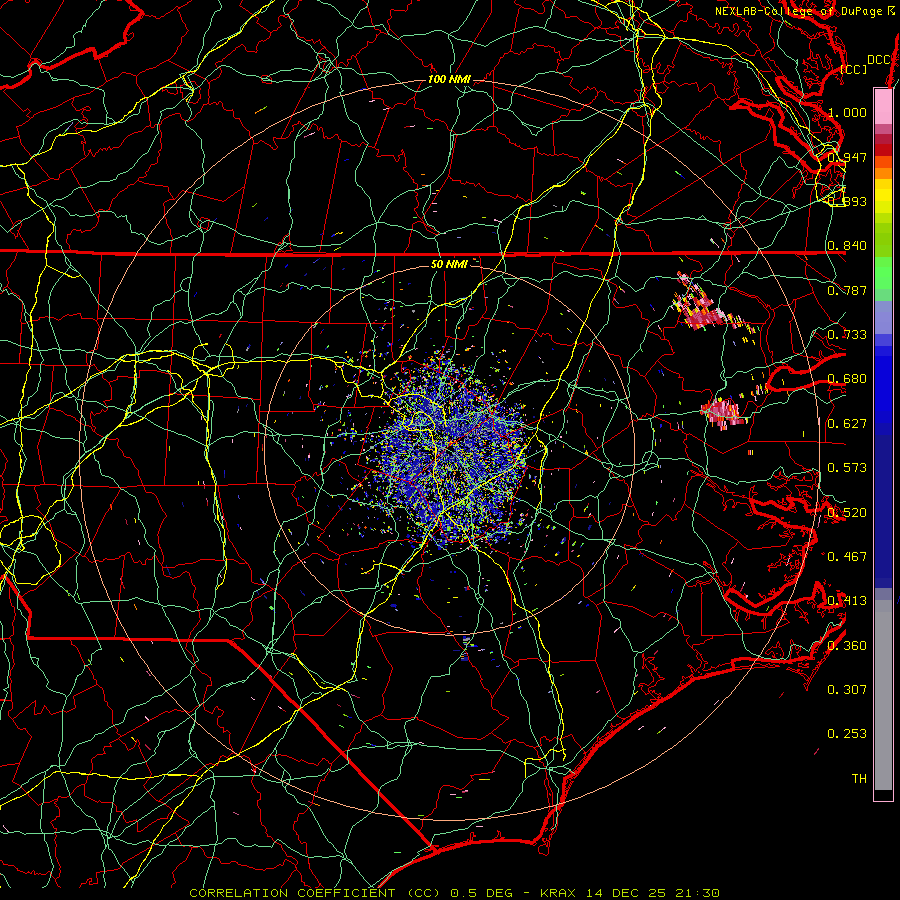
Task: Pick the bright green segment of color scale
Action: tap(883, 273)
